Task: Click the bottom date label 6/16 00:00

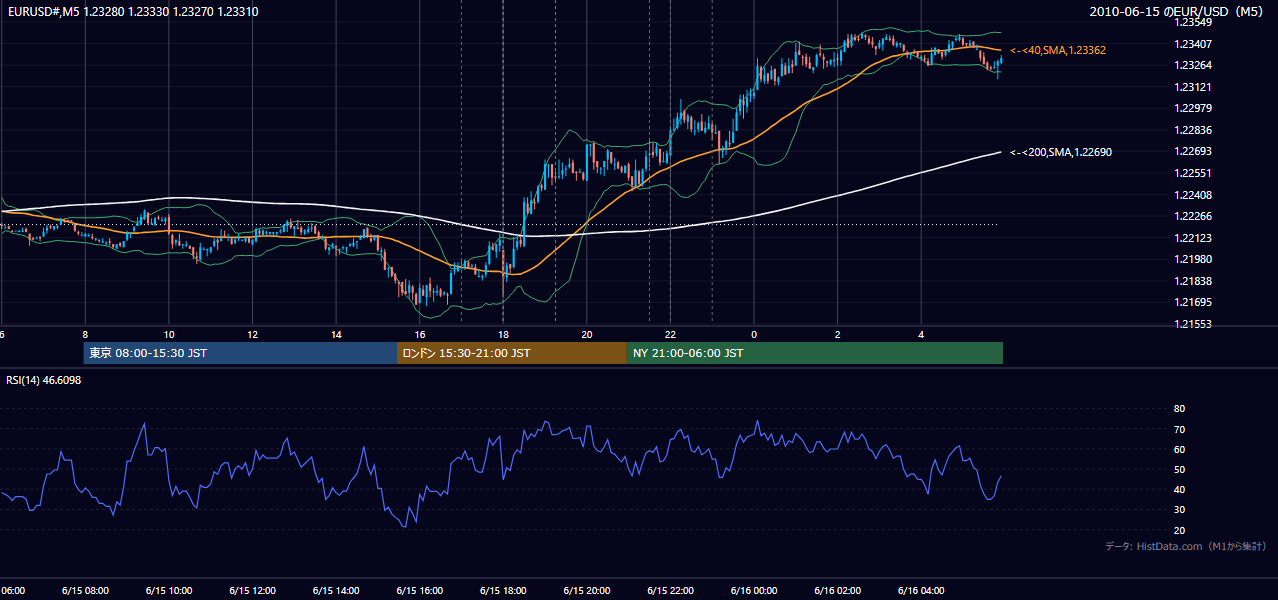Action: pyautogui.click(x=754, y=591)
